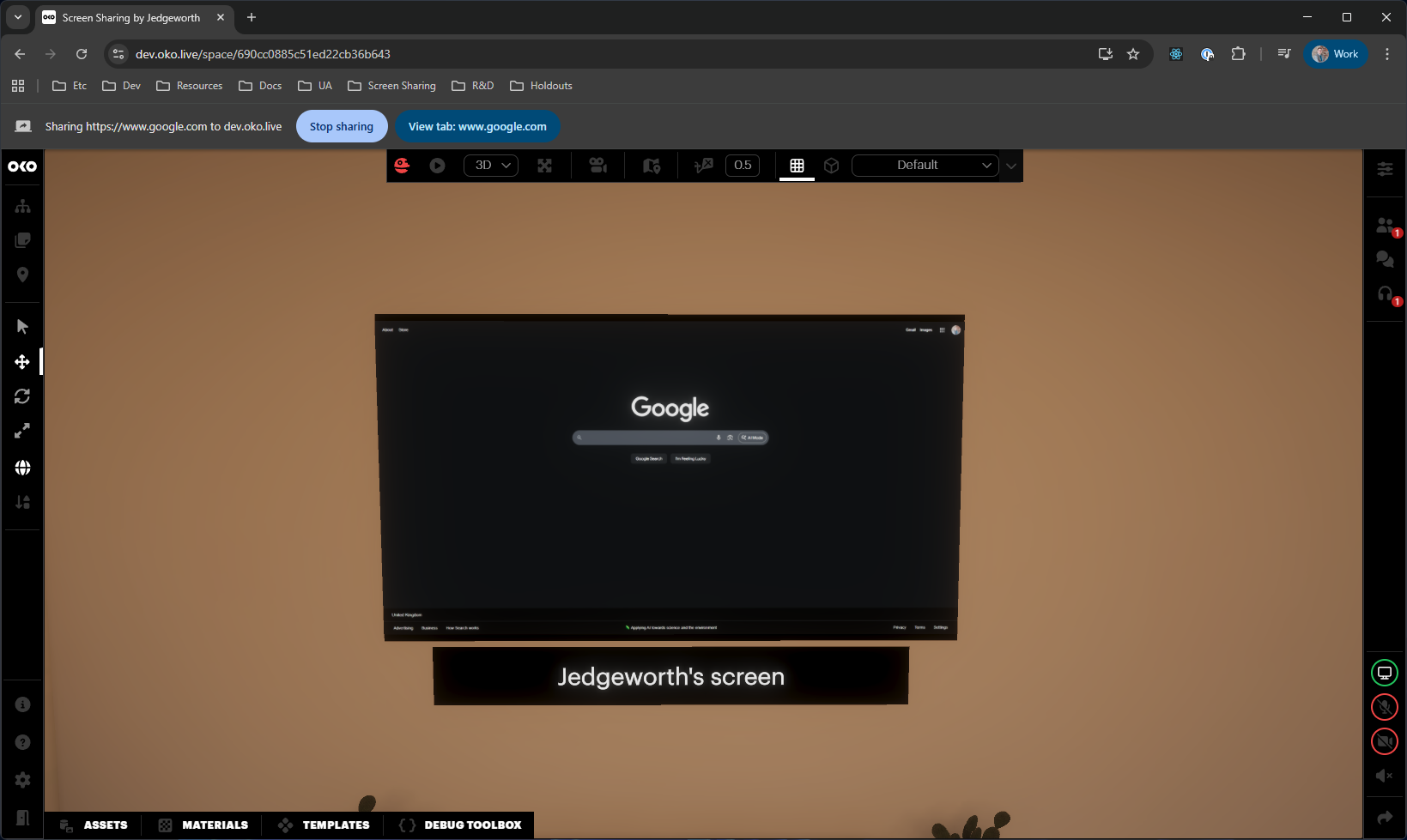Toggle the grid view in top toolbar

(797, 166)
